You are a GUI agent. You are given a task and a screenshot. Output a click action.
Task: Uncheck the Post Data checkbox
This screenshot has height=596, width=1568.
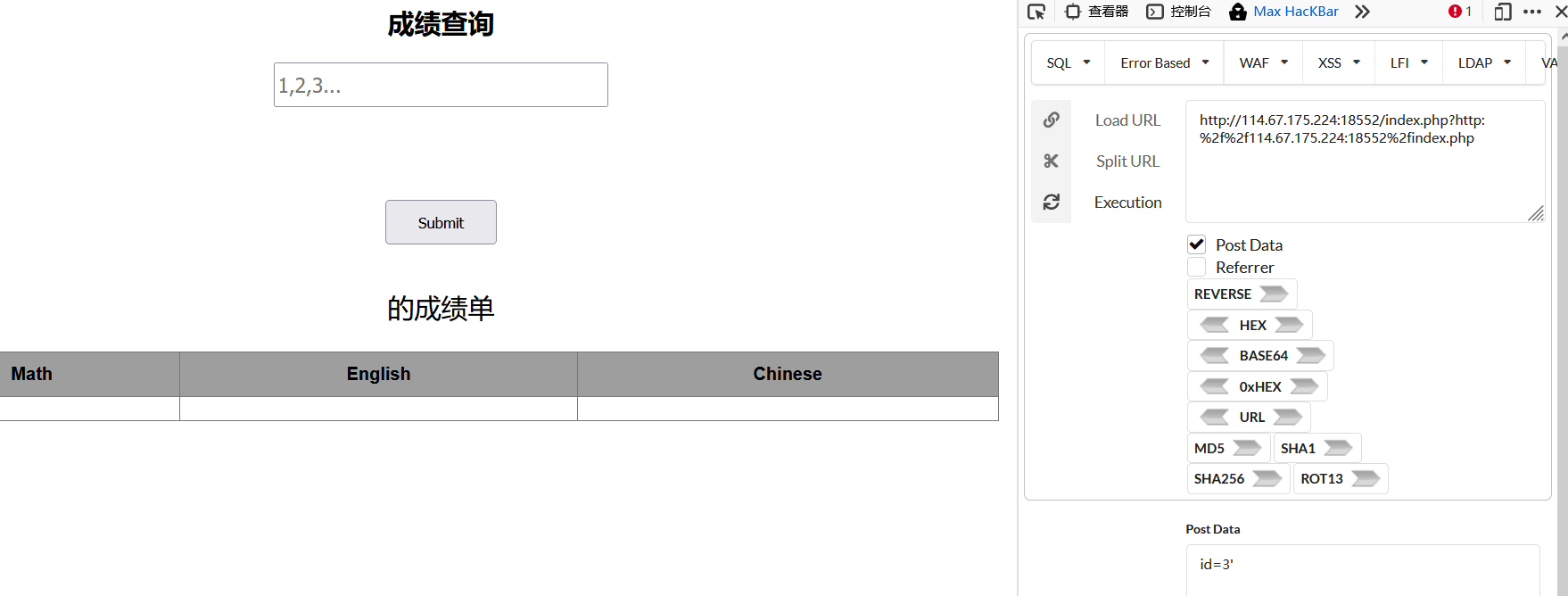click(1197, 244)
